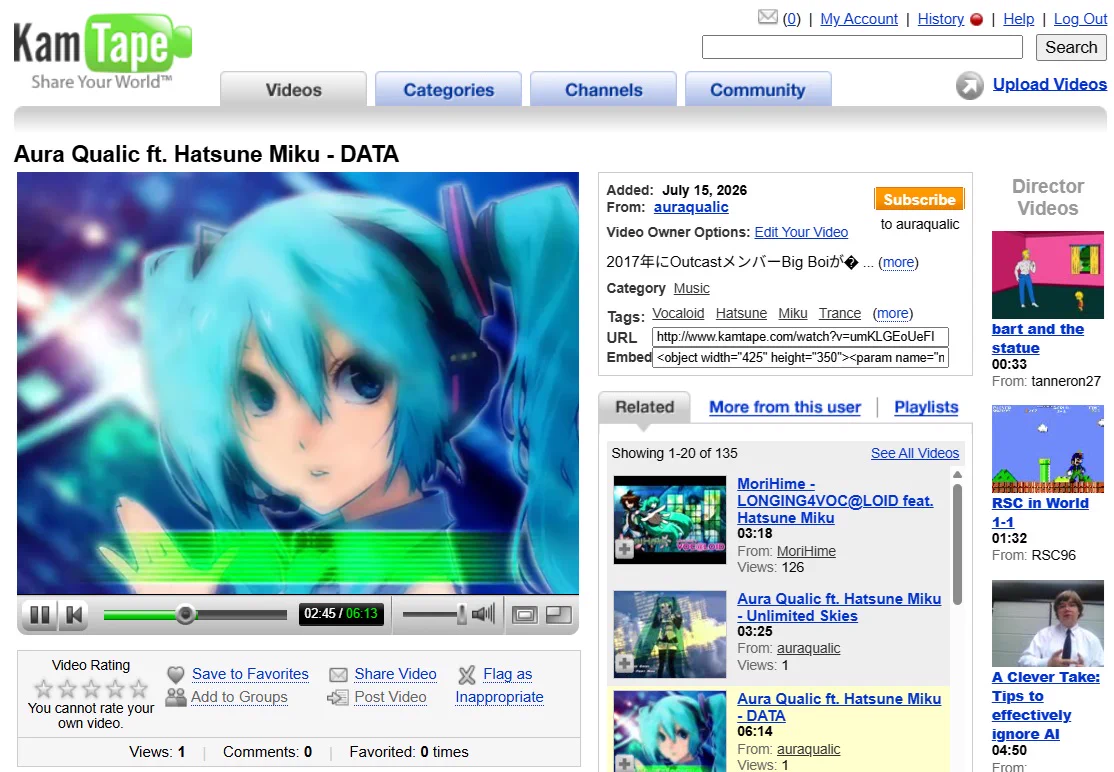1114x772 pixels.
Task: Open the Categories tab
Action: tap(448, 89)
